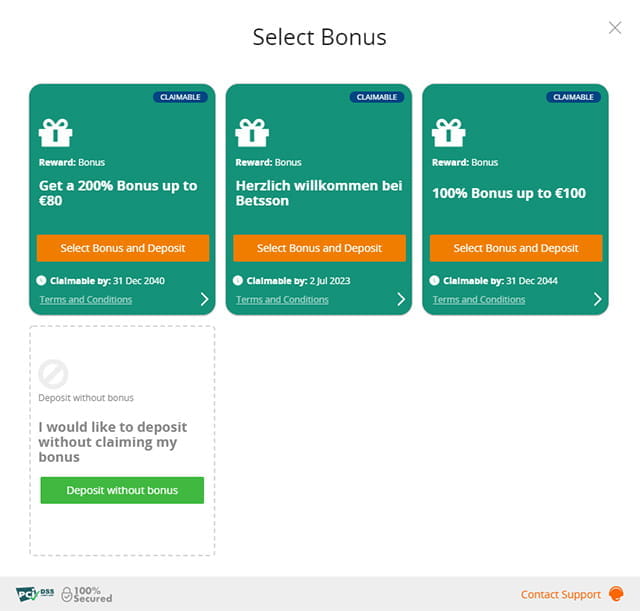Click the green Deposit without bonus button
This screenshot has width=640, height=611.
point(122,490)
